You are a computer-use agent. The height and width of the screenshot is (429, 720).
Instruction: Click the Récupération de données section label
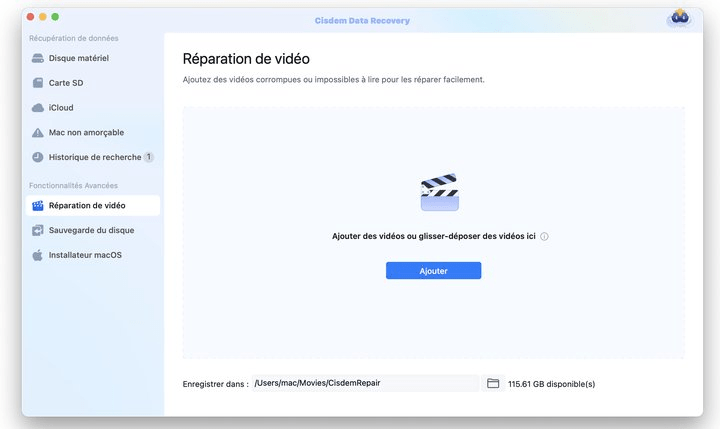(73, 39)
